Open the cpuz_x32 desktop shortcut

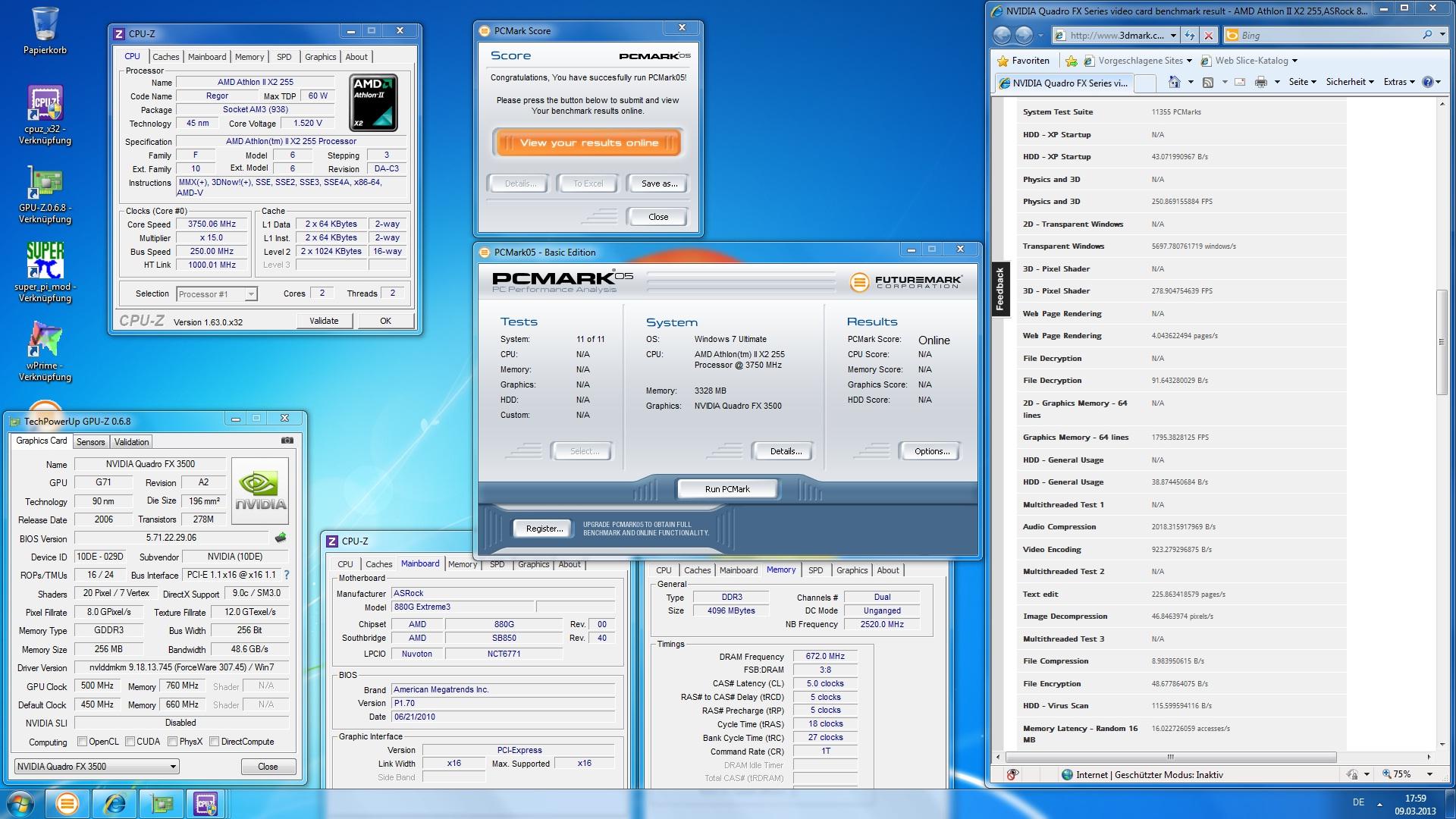pos(45,114)
